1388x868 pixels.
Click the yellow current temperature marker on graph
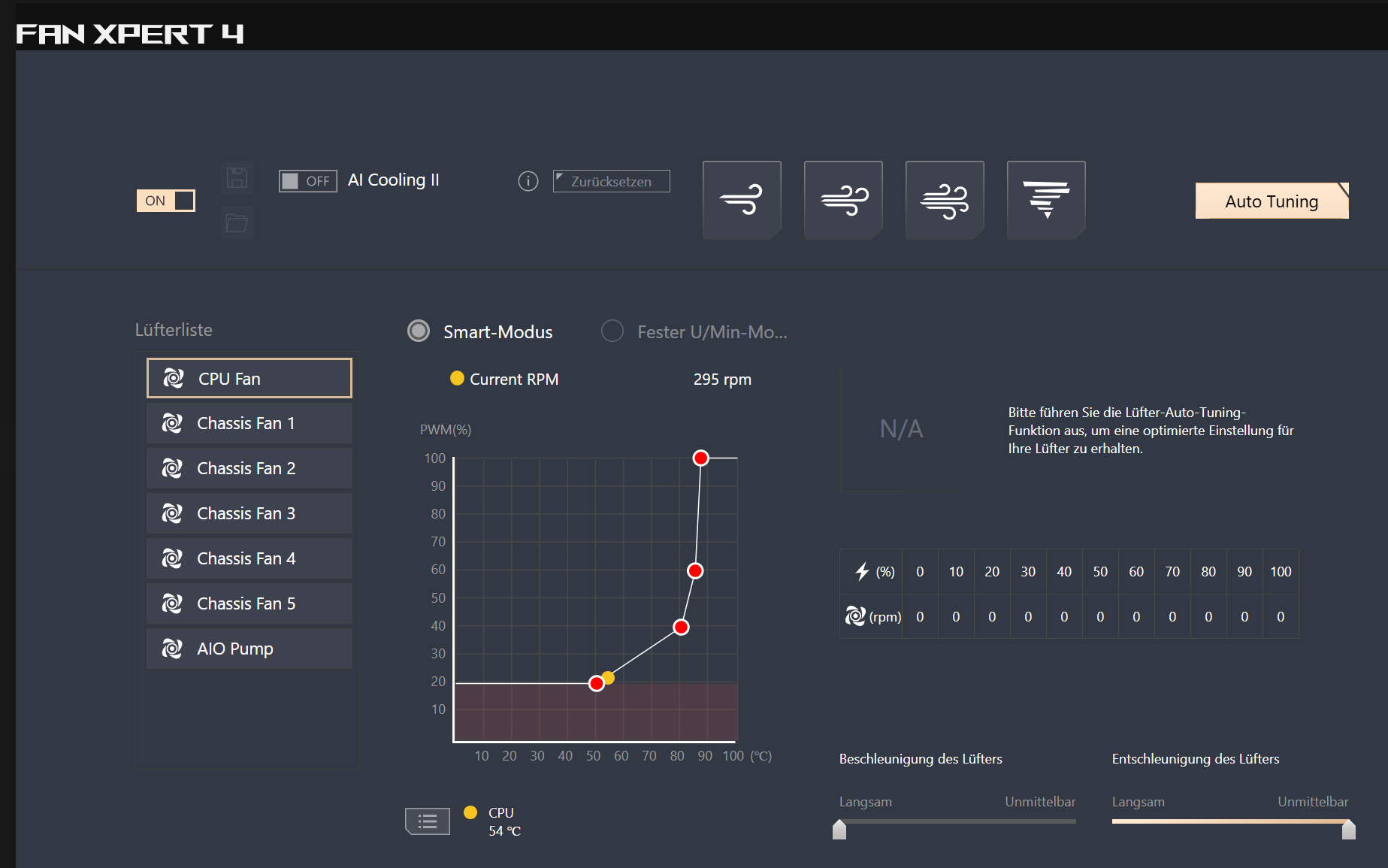(609, 678)
